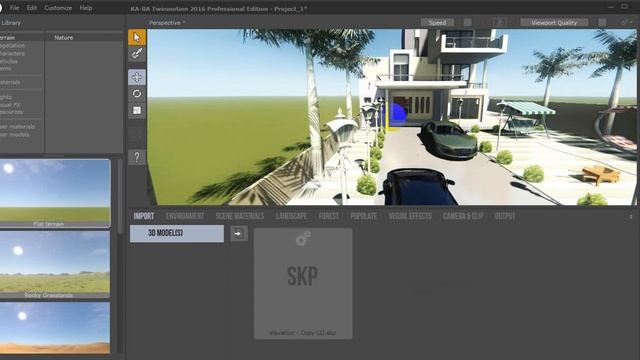Activate the rotate tool

(137, 94)
